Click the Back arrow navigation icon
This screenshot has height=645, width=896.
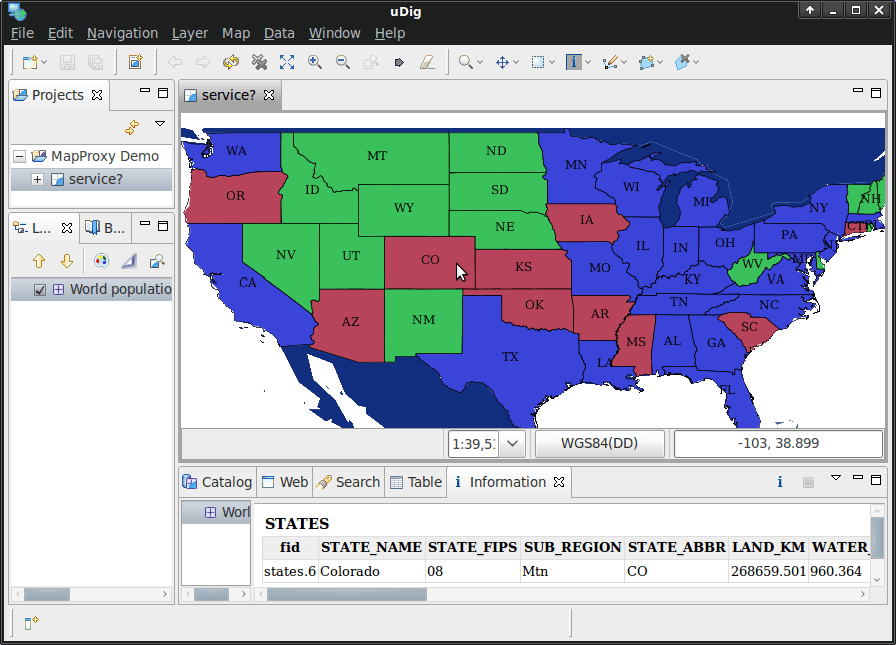point(175,62)
